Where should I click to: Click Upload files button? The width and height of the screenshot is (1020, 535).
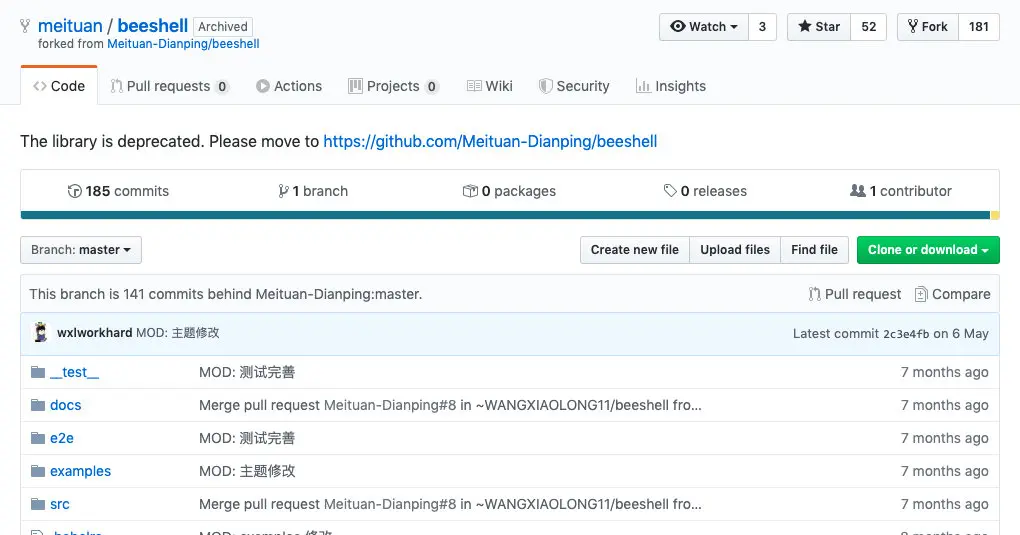735,250
